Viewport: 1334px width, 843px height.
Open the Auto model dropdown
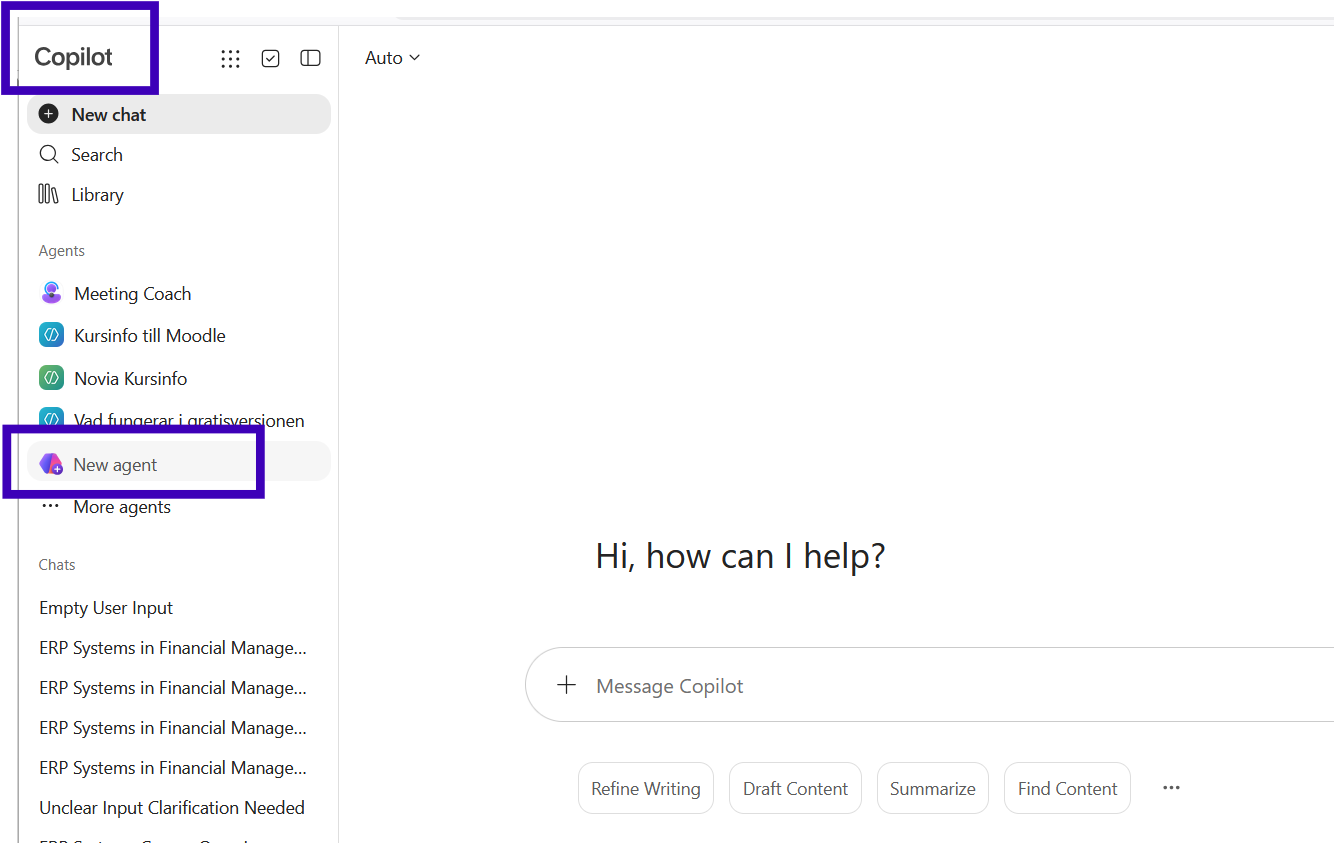(x=392, y=58)
